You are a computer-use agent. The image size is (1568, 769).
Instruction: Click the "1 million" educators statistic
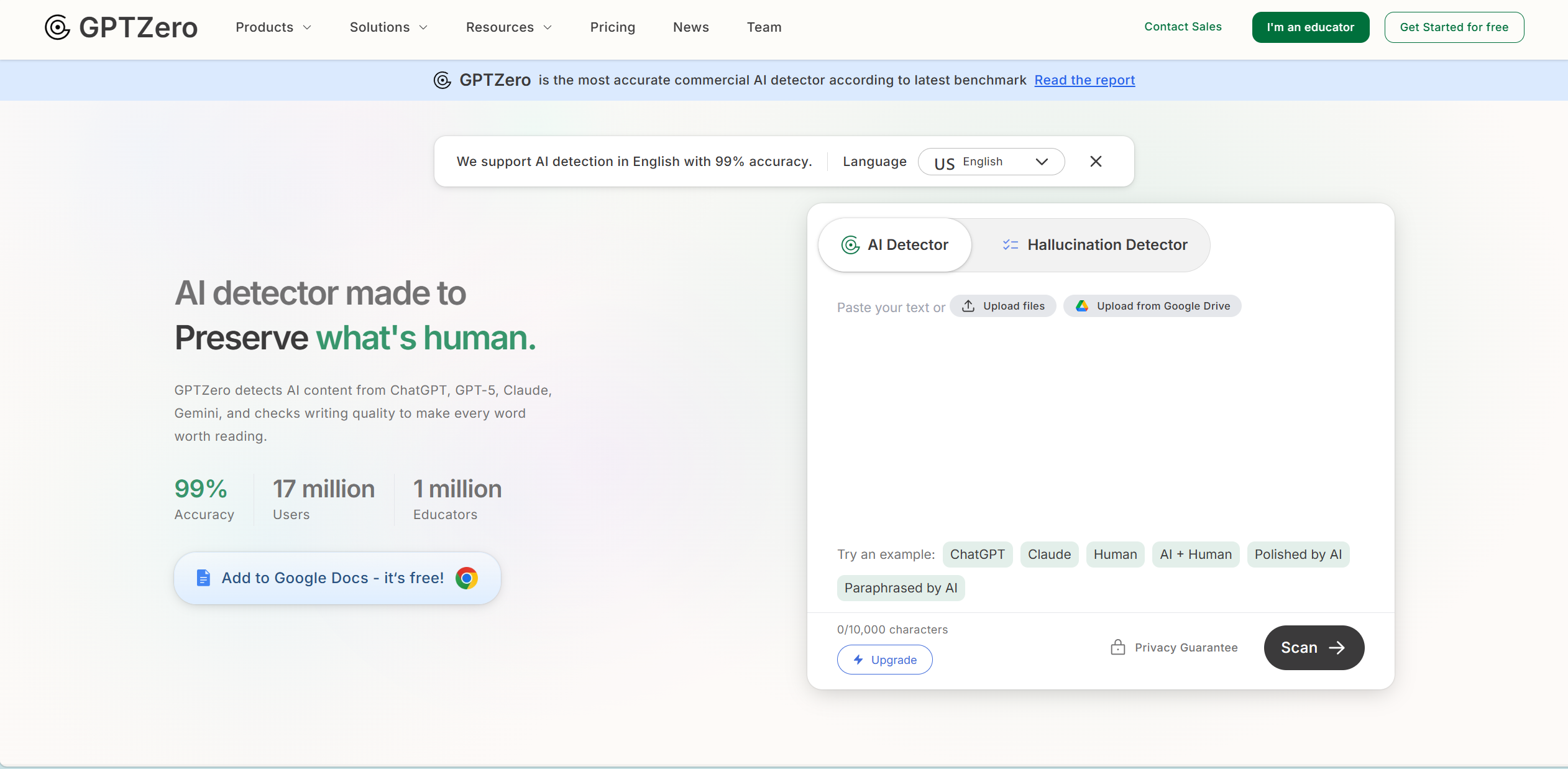[457, 489]
